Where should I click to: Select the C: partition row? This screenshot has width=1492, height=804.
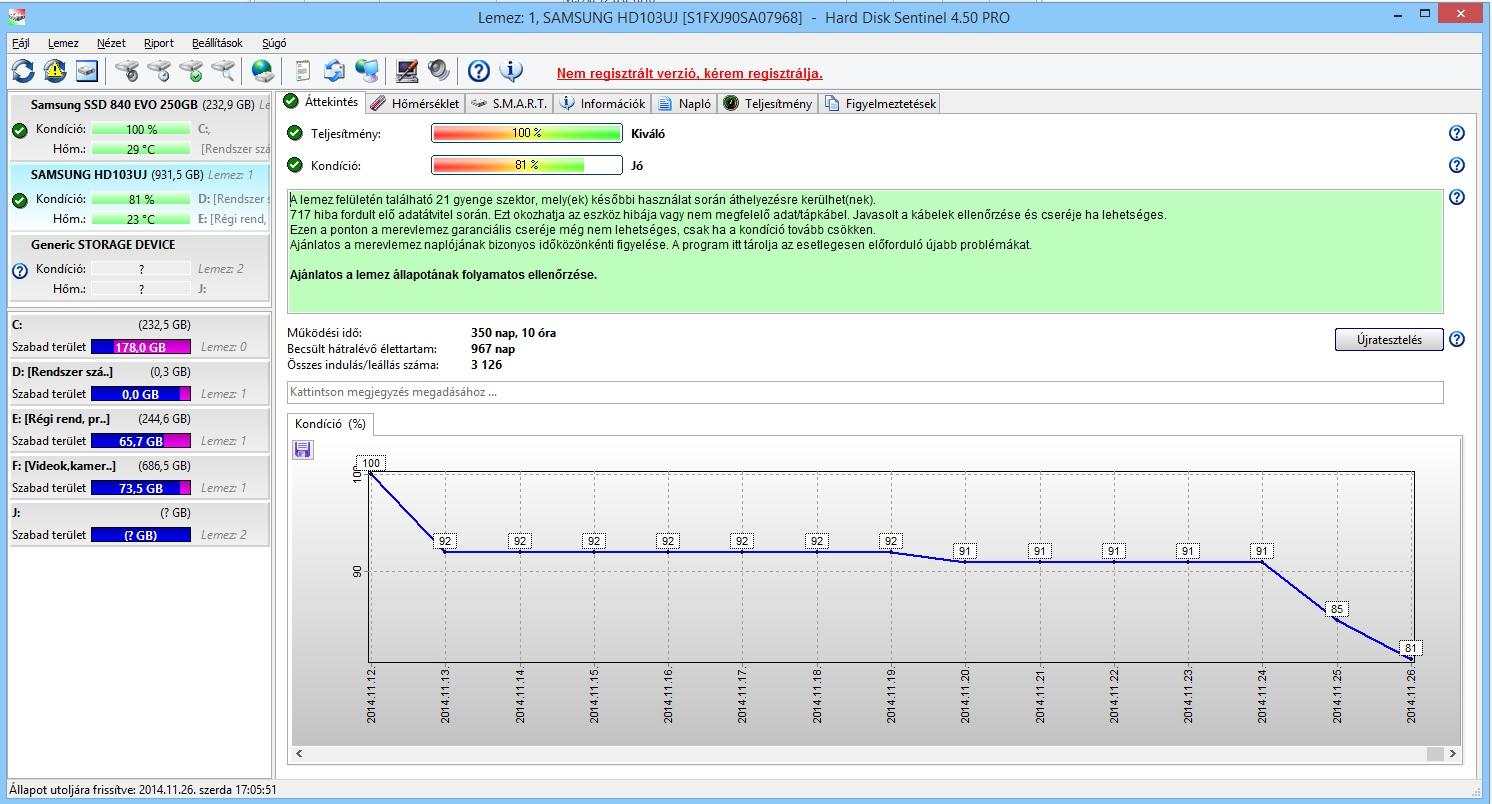point(139,336)
